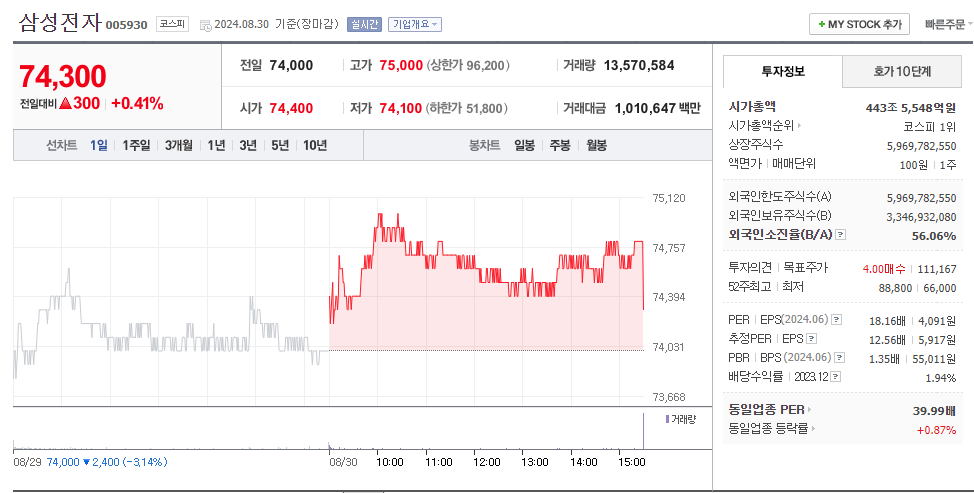Select the 1년 line chart period
Viewport: 974px width, 493px height.
[216, 145]
